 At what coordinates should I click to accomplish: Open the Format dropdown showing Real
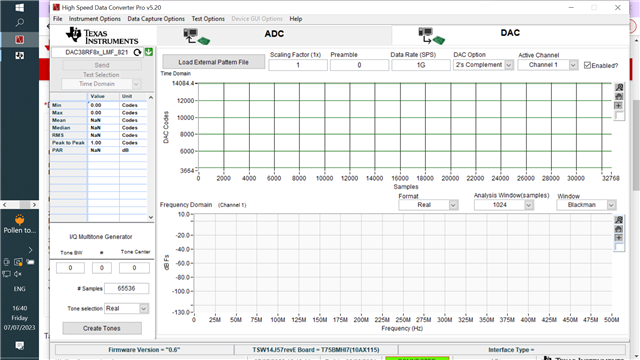point(428,205)
